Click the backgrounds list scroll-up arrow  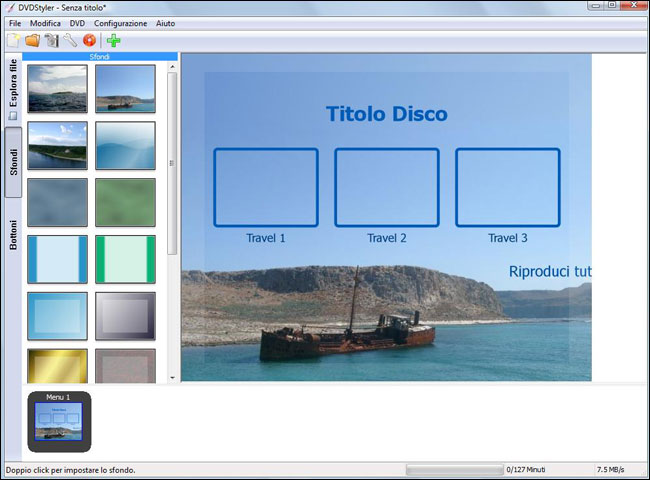[172, 67]
